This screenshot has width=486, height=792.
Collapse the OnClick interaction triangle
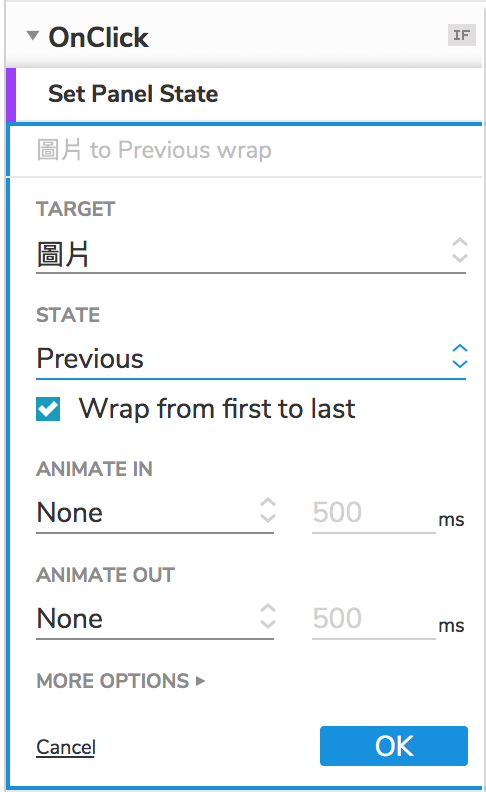point(33,36)
